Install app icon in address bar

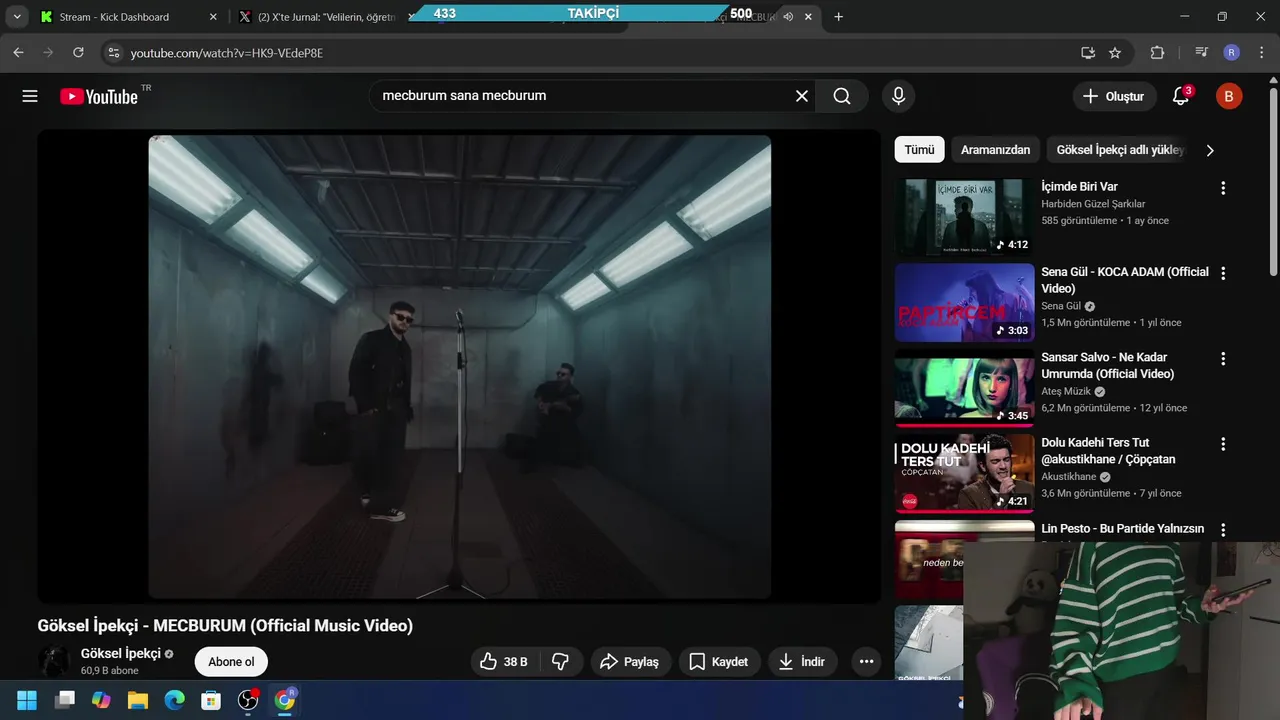(x=1088, y=52)
